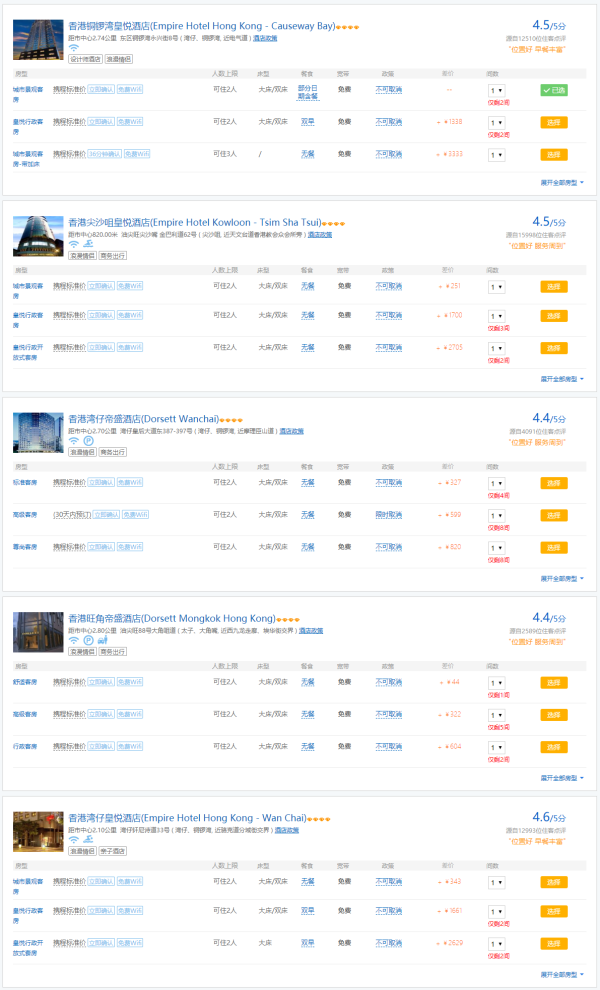Image resolution: width=600 pixels, height=990 pixels.
Task: Click parking P icon under Dorsett Wanchai
Action: pyautogui.click(x=88, y=441)
